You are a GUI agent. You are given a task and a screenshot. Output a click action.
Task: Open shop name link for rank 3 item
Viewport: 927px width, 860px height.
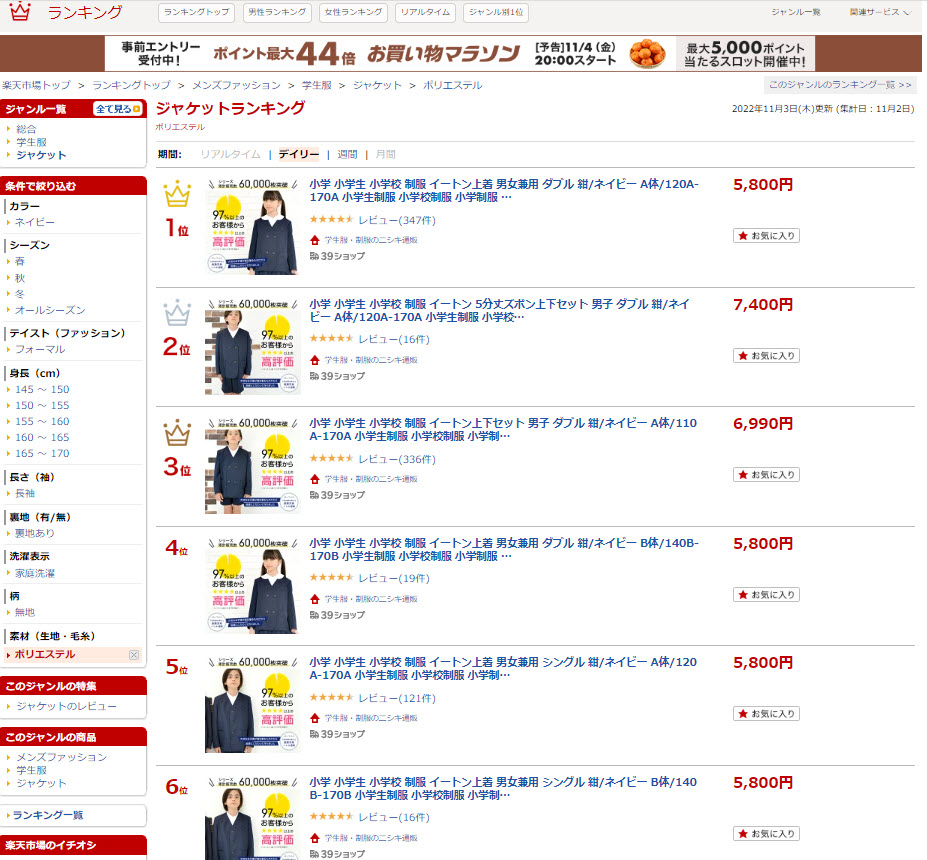[371, 479]
